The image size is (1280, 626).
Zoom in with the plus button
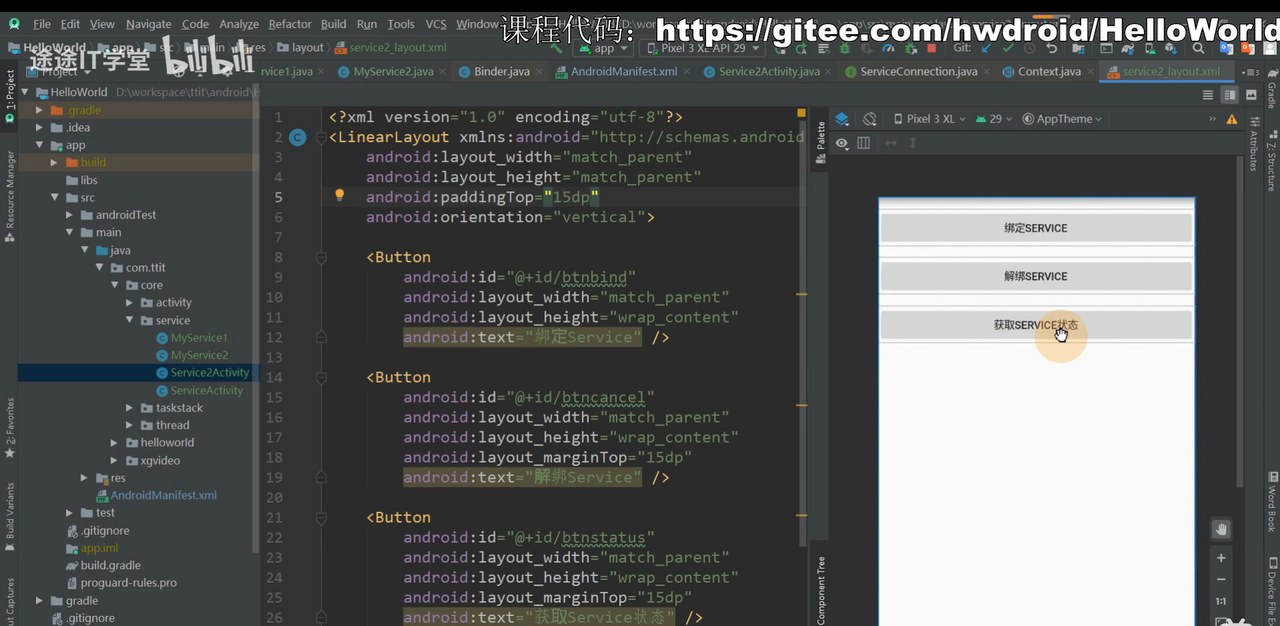click(x=1221, y=558)
